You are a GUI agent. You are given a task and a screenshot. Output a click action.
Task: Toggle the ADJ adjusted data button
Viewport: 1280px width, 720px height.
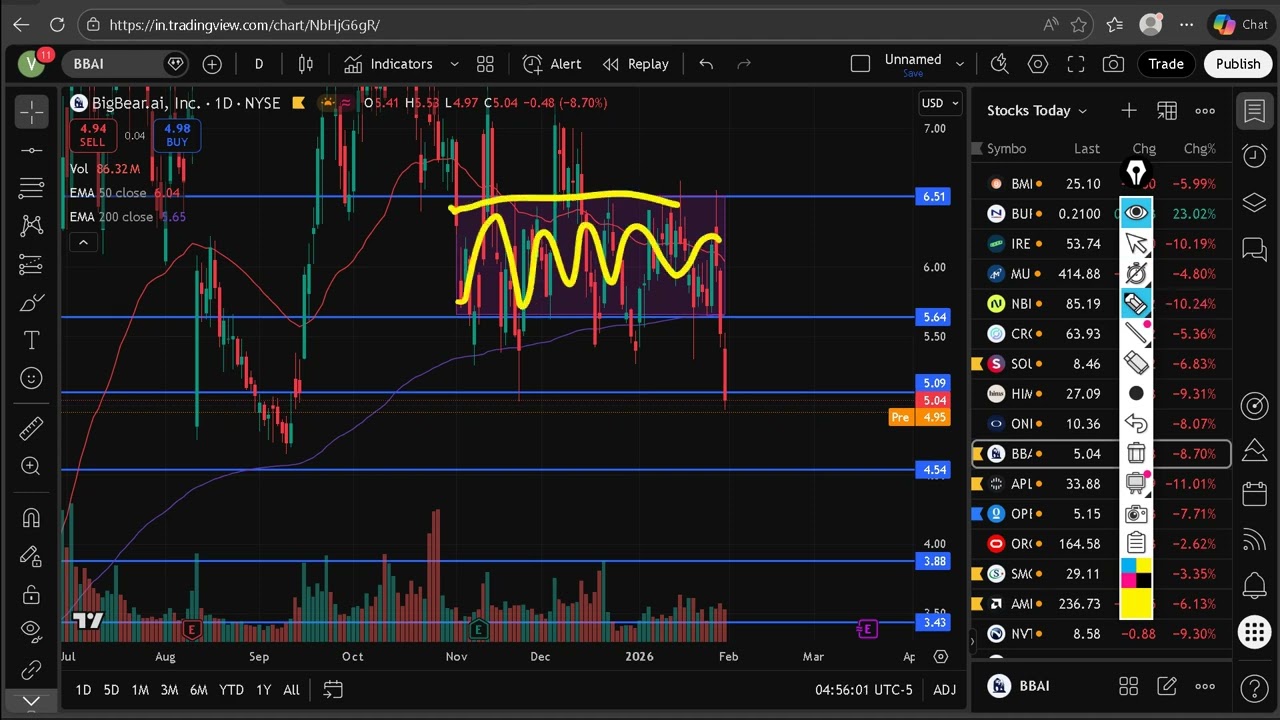[x=944, y=690]
